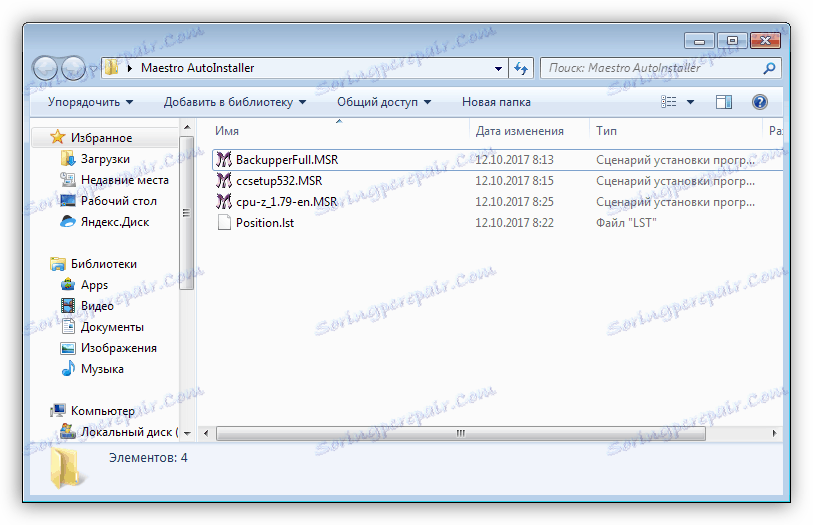The width and height of the screenshot is (813, 525).
Task: Click the Недавние места icon
Action: tap(67, 180)
